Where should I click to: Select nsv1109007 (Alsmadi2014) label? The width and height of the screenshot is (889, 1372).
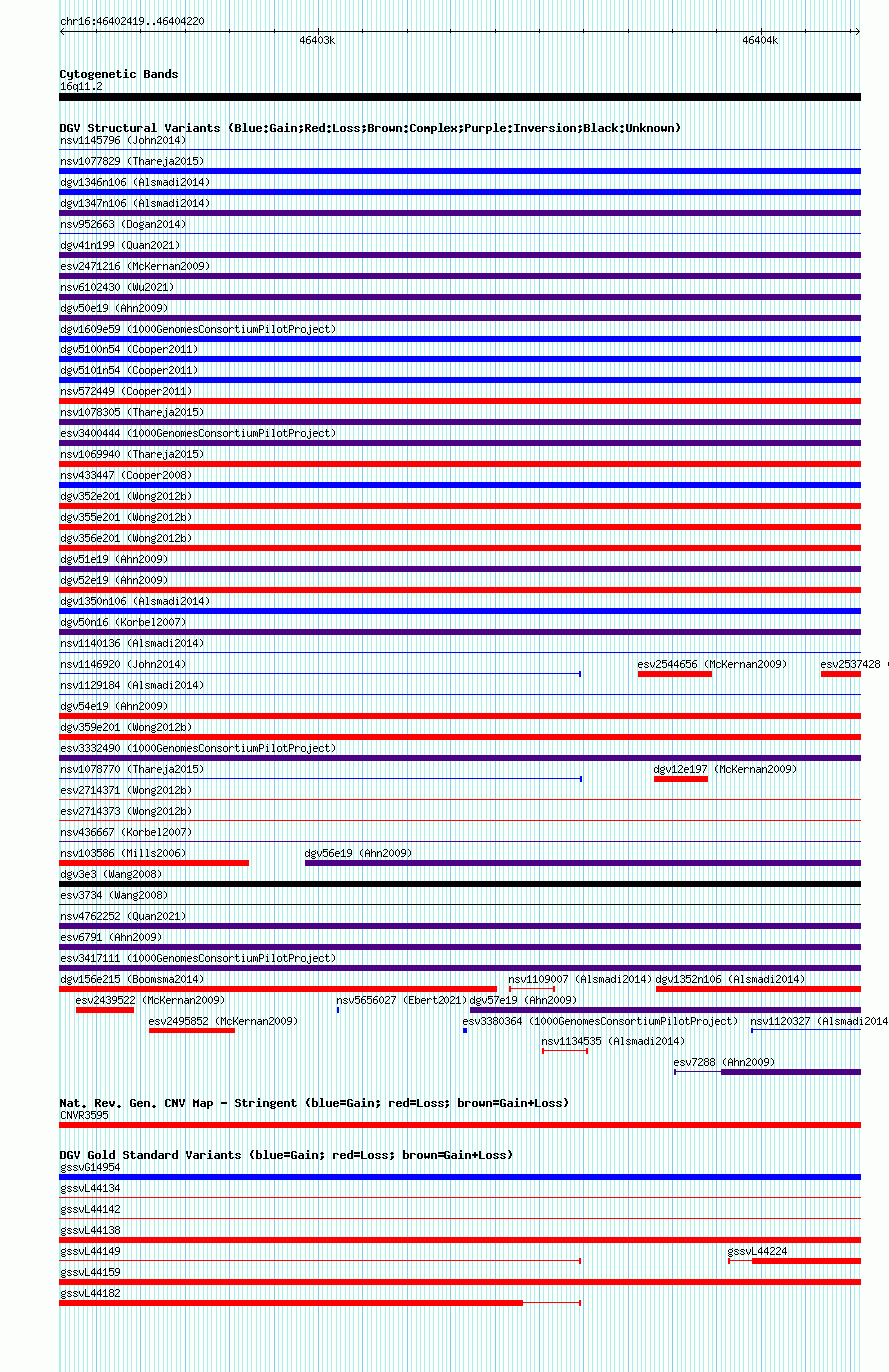coord(580,979)
